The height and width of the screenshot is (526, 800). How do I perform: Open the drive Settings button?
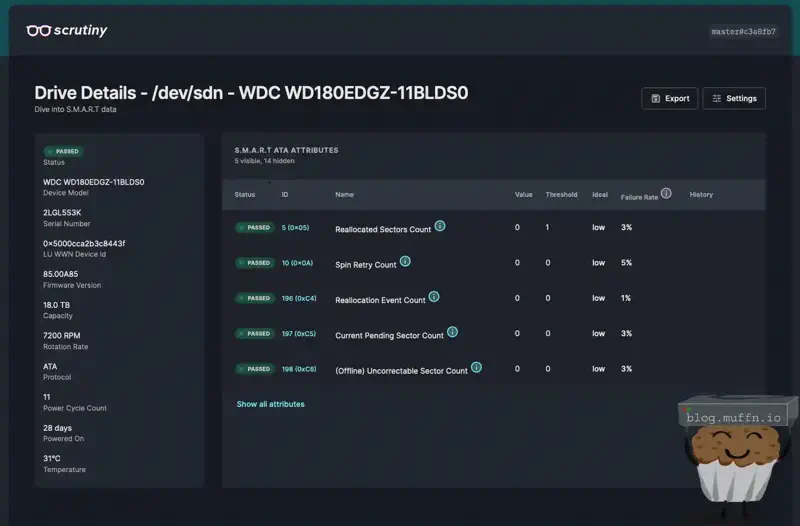point(734,98)
